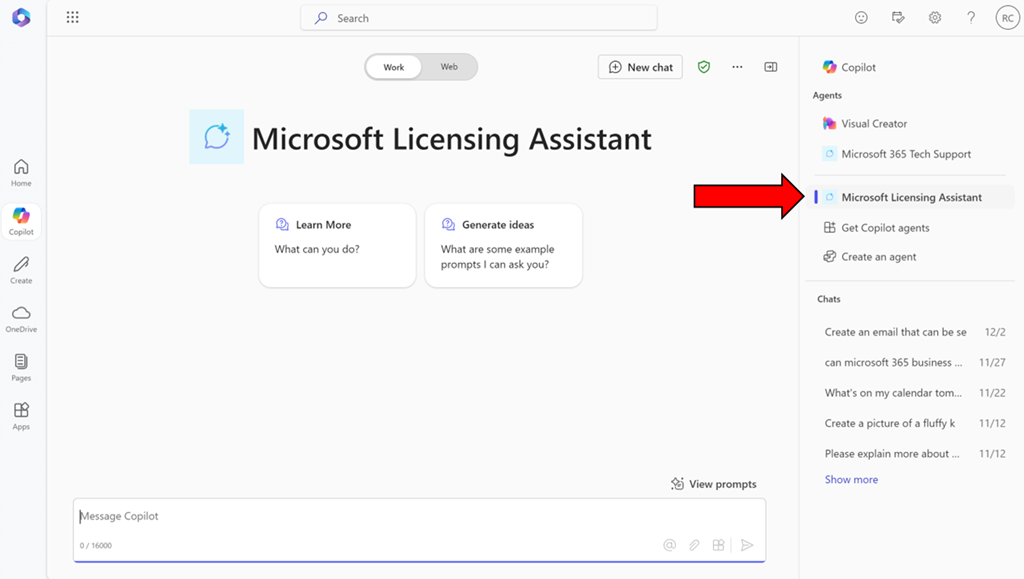This screenshot has height=579, width=1024.
Task: Click View prompts button
Action: click(714, 484)
